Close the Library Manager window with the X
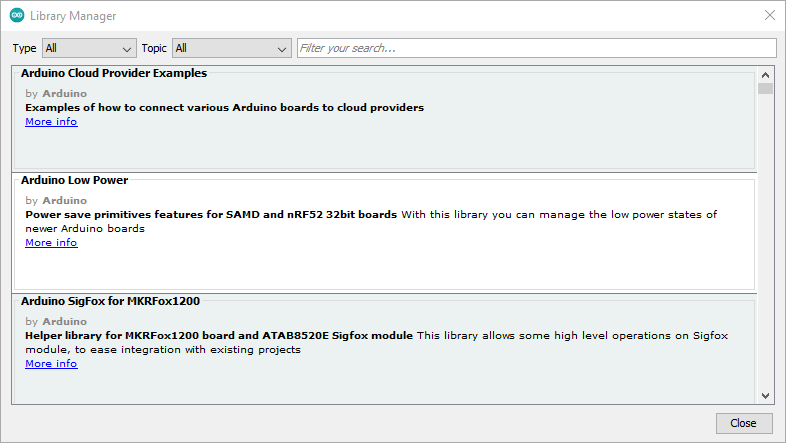The image size is (786, 443). coord(768,16)
